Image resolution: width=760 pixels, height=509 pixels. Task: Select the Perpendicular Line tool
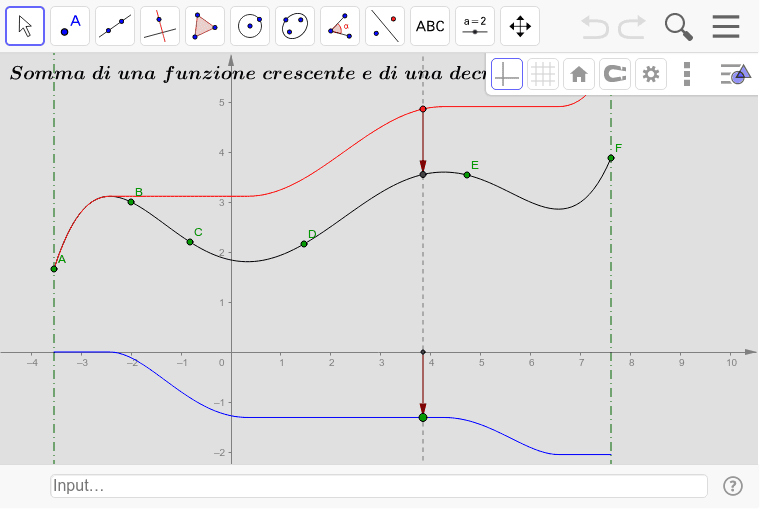pyautogui.click(x=160, y=26)
